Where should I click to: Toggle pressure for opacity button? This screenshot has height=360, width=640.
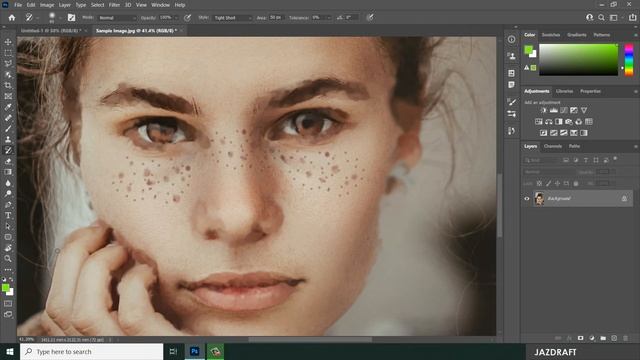coord(187,18)
